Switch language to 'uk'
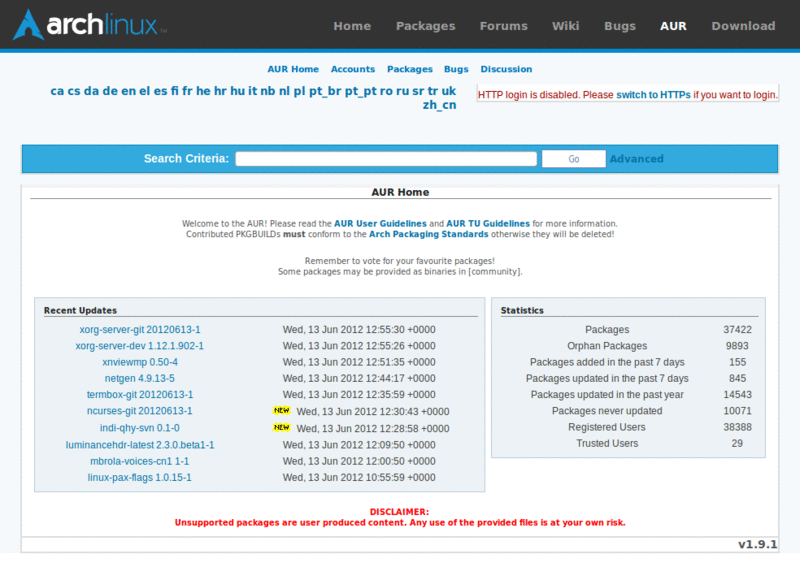800x567 pixels. point(448,91)
